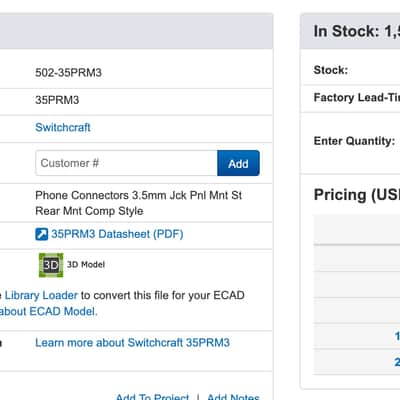
Task: Click the Enter Quantity label
Action: [x=354, y=141]
